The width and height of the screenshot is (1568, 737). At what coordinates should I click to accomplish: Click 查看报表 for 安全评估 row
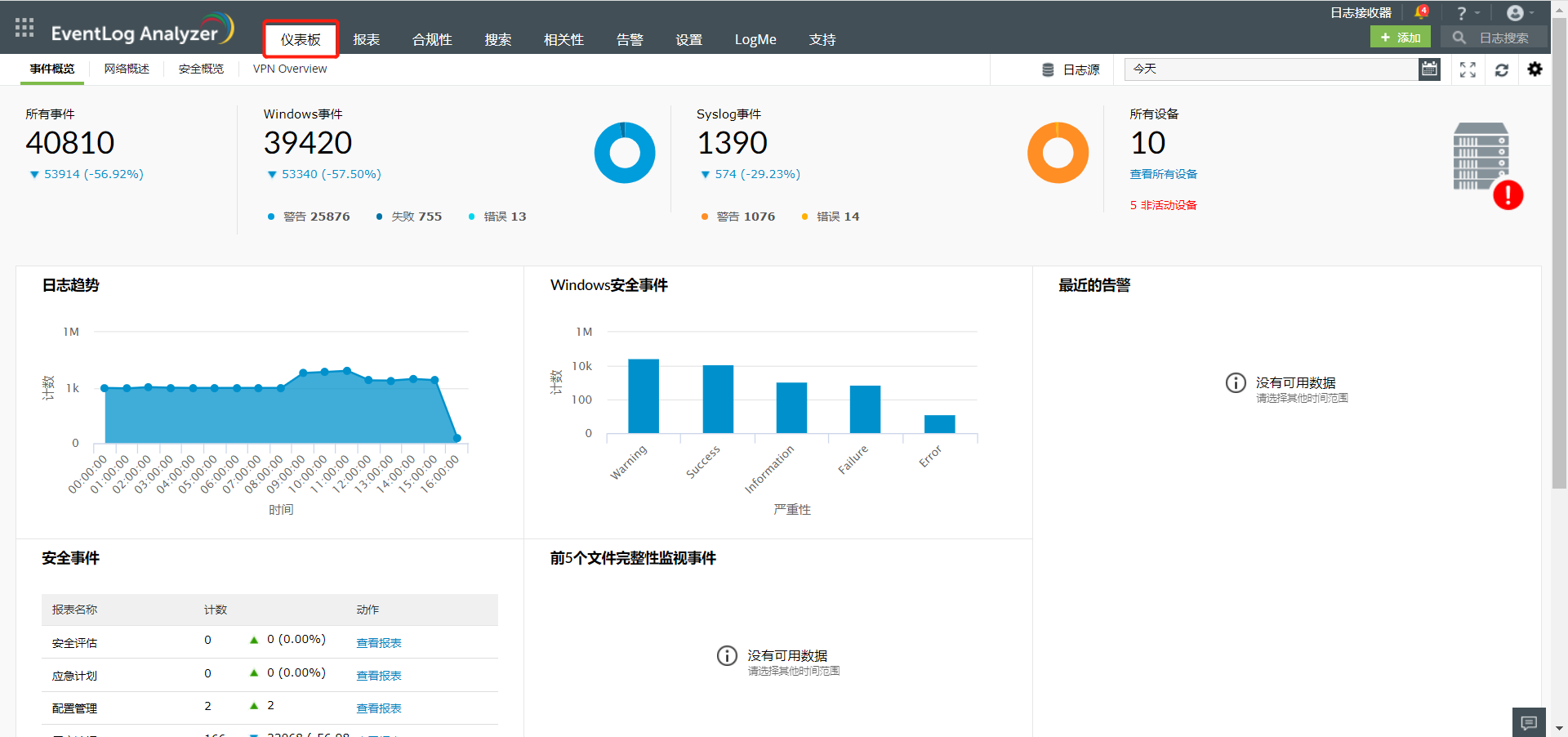378,643
